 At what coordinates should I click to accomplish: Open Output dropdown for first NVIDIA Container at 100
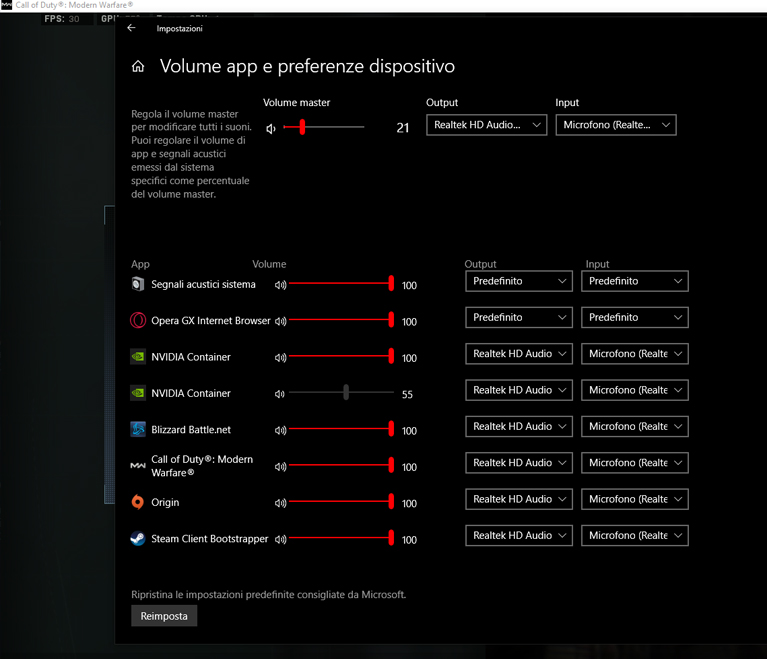point(519,354)
